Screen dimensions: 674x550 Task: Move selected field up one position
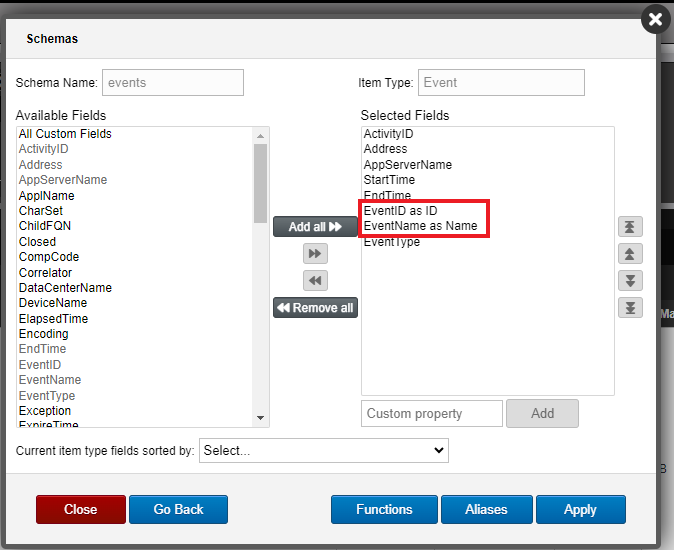(x=630, y=254)
